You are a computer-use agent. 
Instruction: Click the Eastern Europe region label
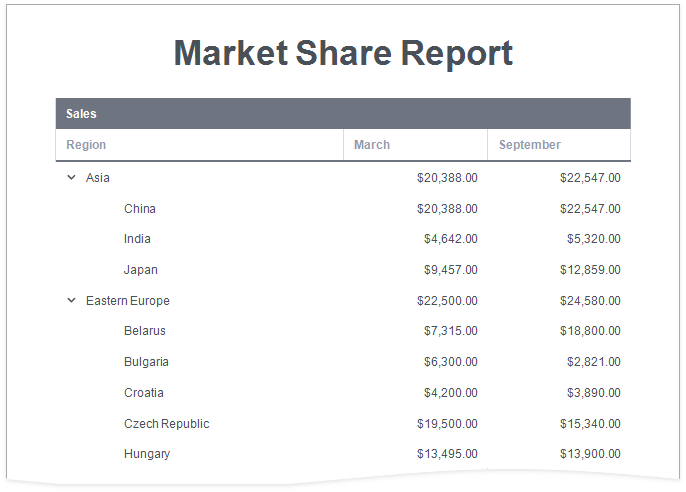(x=128, y=301)
